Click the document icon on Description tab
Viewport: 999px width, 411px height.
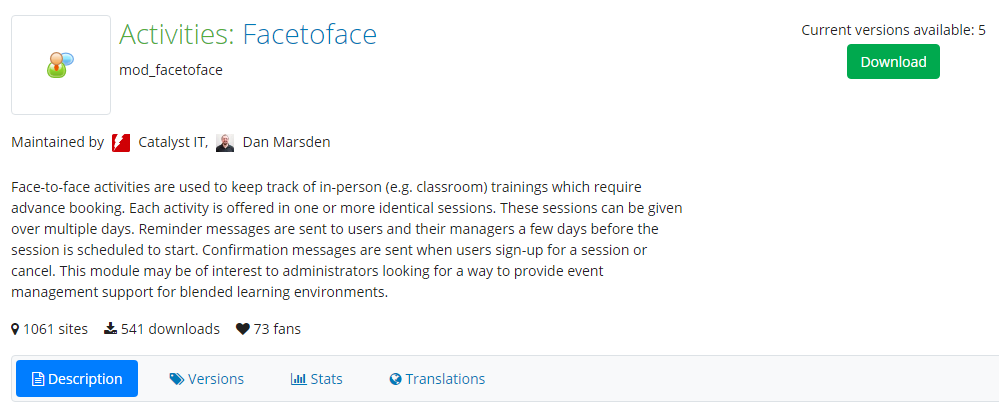(38, 379)
